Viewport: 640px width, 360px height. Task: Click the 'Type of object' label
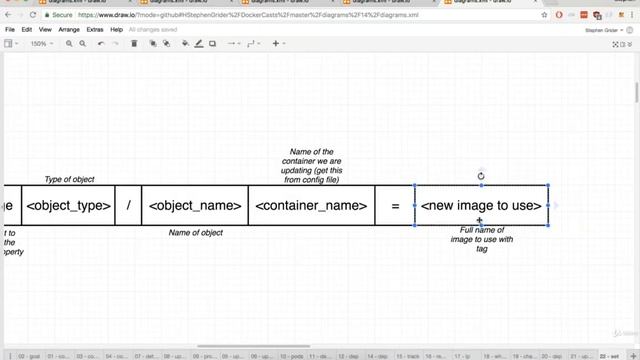tap(69, 179)
